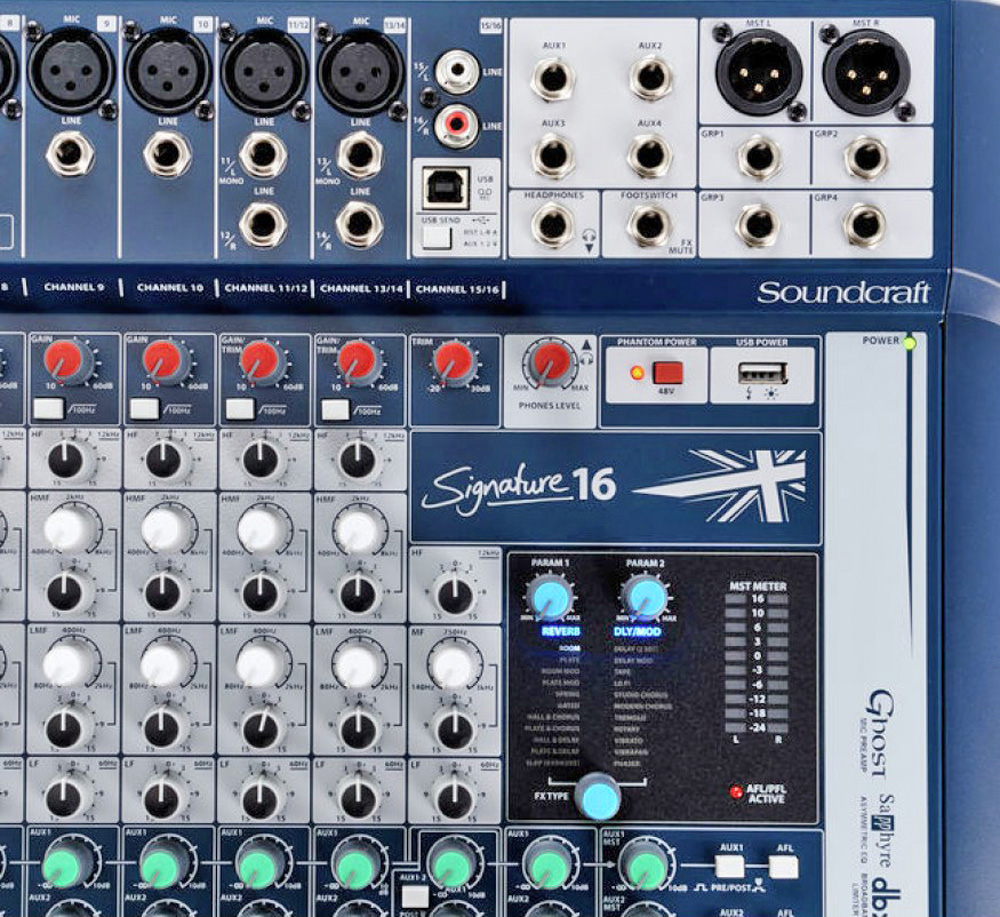Adjust Channel 9 HF EQ knob
Screen dimensions: 1000x917
[x=66, y=460]
